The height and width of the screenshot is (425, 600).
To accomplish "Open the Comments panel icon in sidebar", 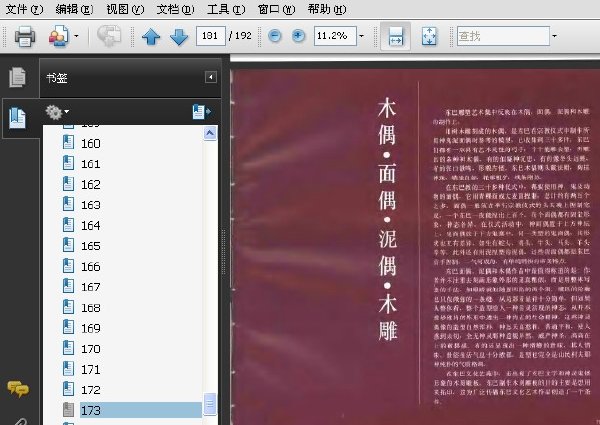I will click(18, 389).
